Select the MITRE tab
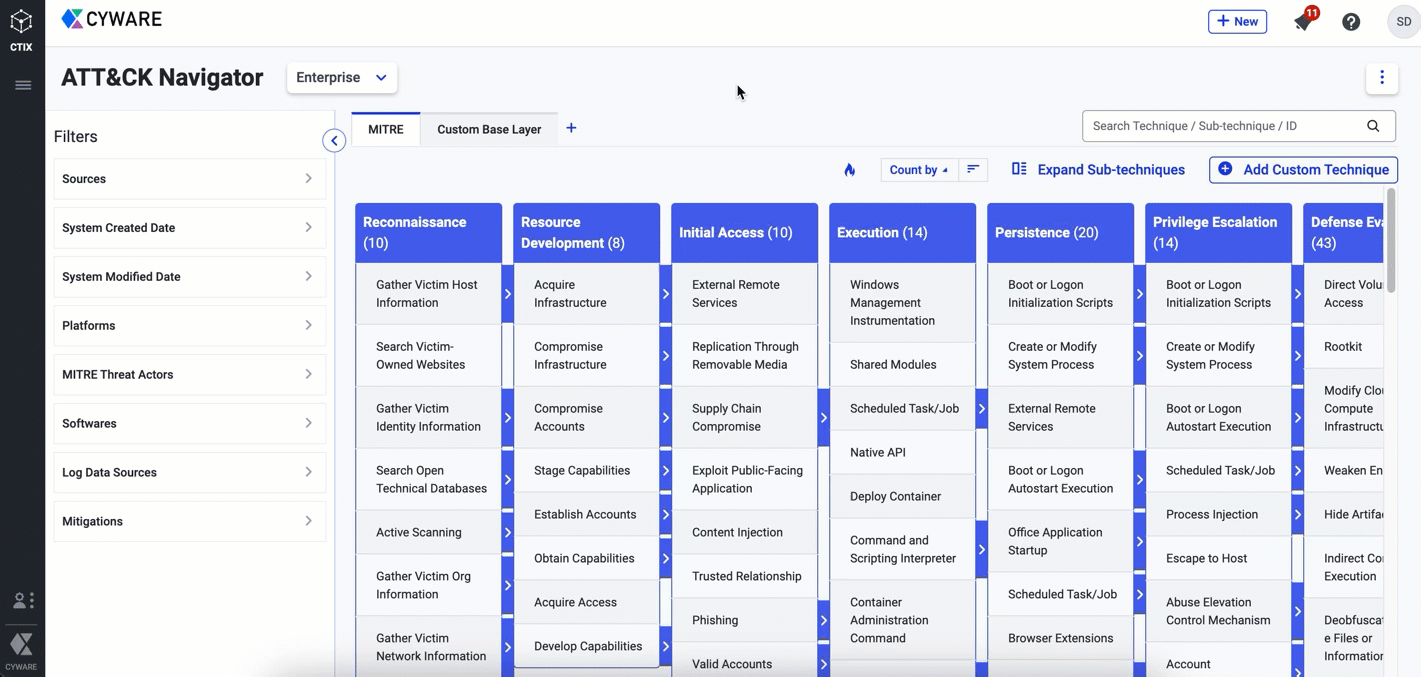Screen dimensions: 1421x677 386,129
